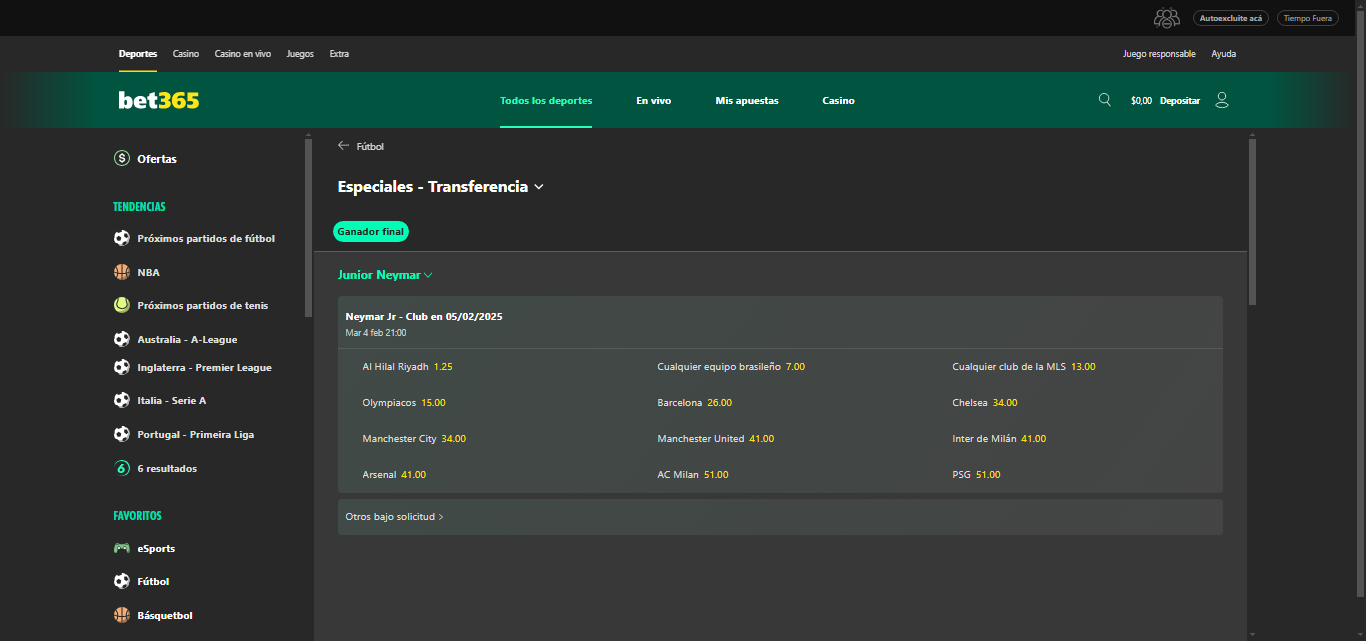The height and width of the screenshot is (641, 1366).
Task: Click the Autoexcluite acá button
Action: click(1231, 18)
